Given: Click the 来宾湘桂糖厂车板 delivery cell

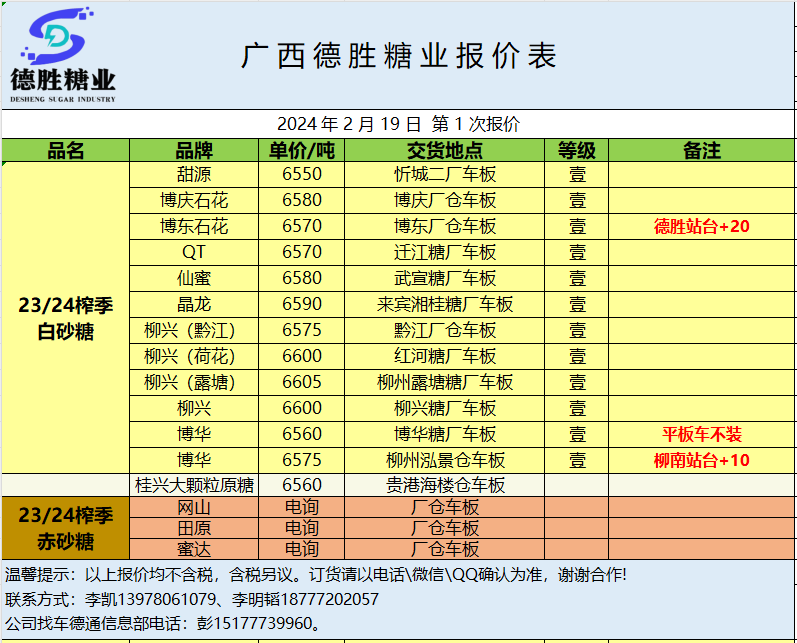Looking at the screenshot, I should (x=444, y=304).
